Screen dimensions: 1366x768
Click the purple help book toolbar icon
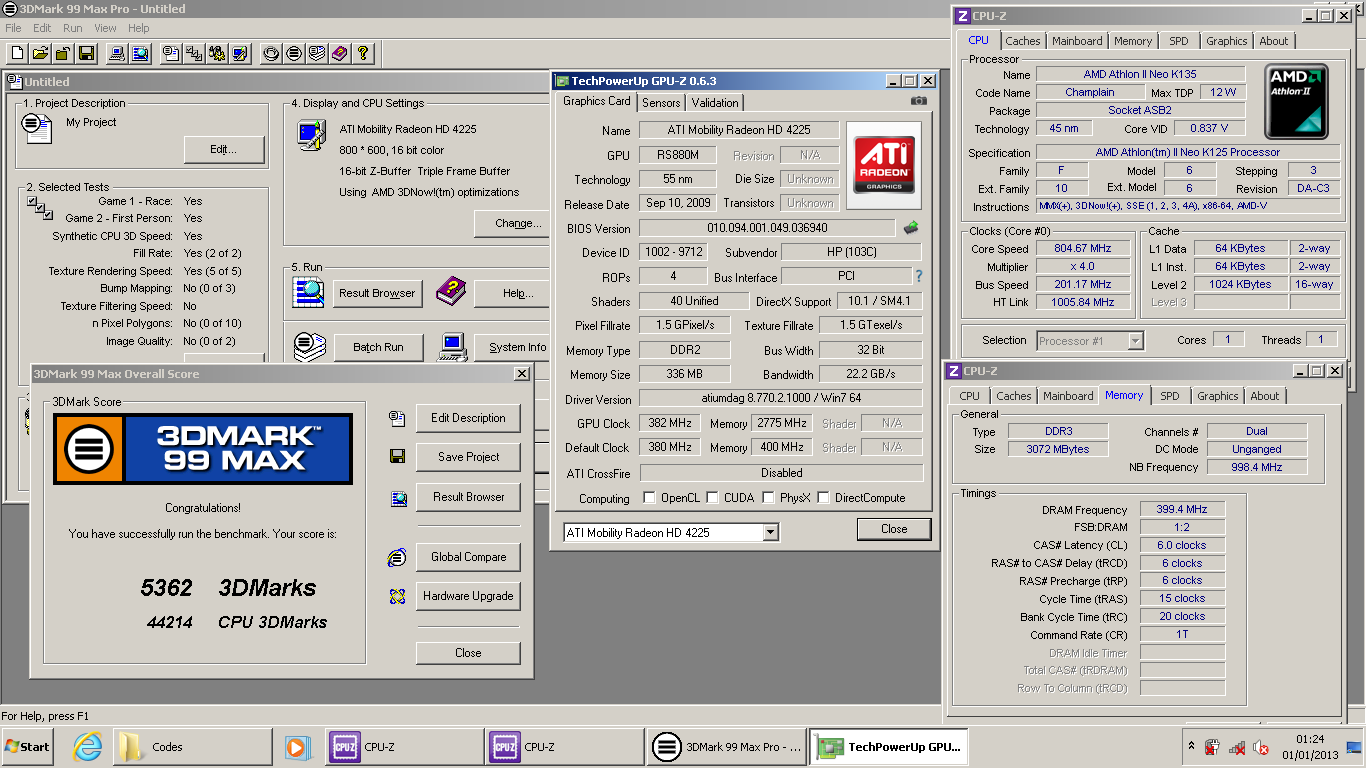tap(340, 53)
